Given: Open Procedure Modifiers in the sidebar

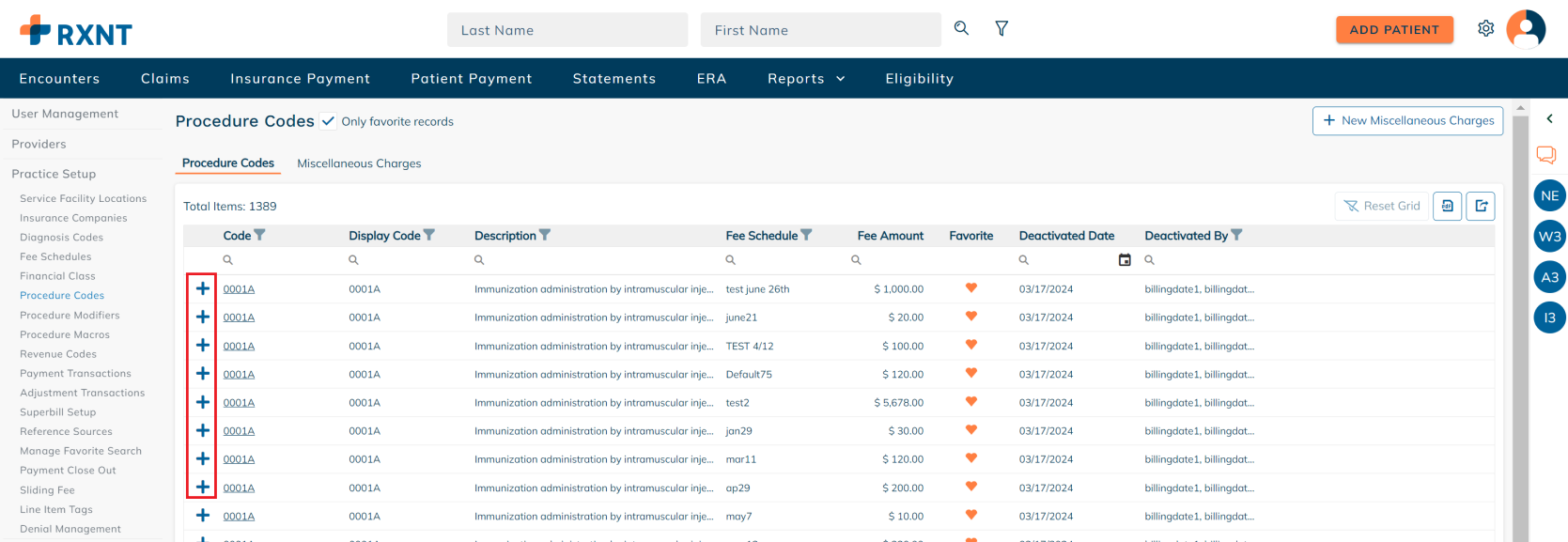Looking at the screenshot, I should pyautogui.click(x=70, y=316).
